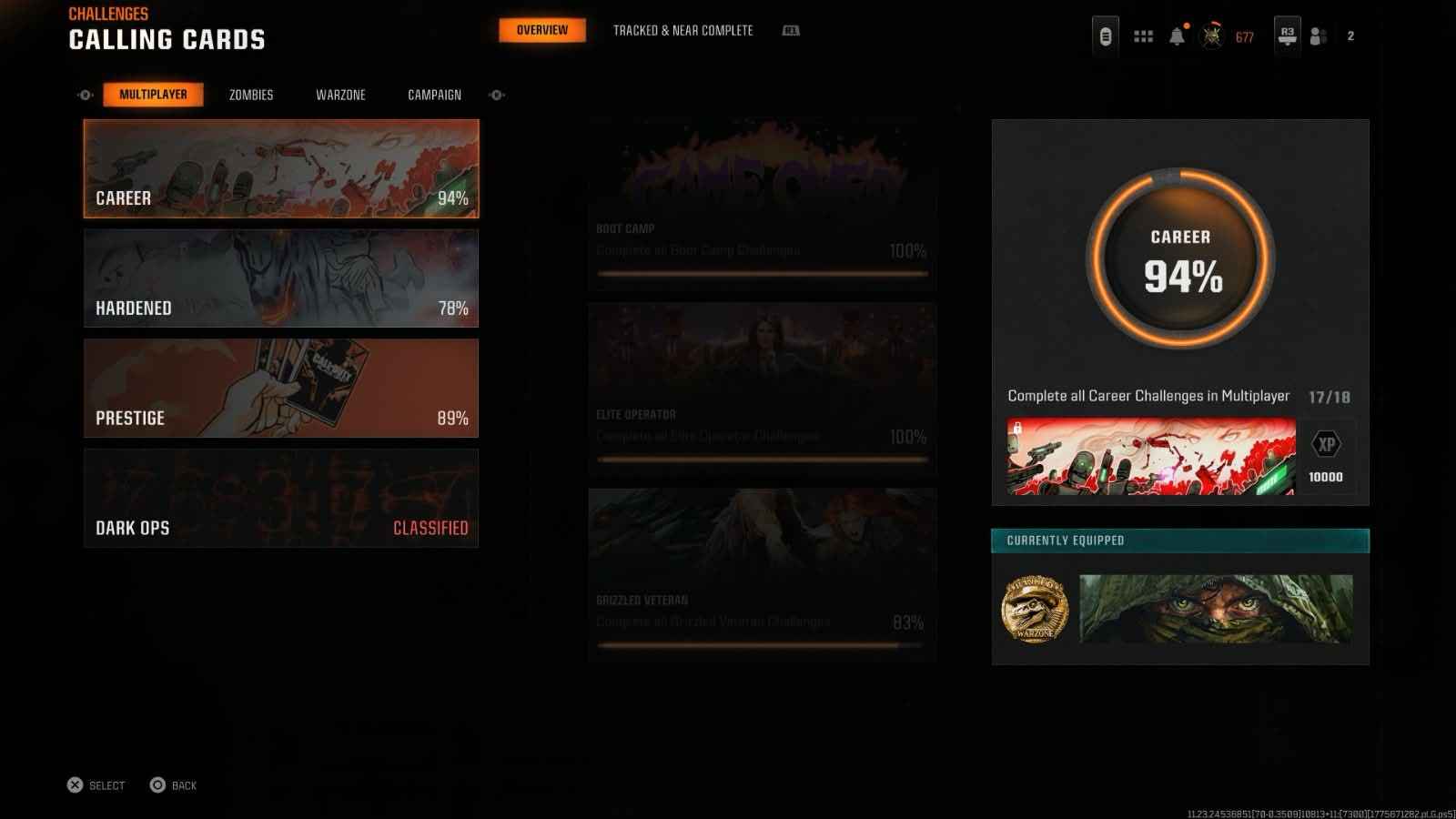
Task: Open the Campaign tab
Action: (x=434, y=95)
